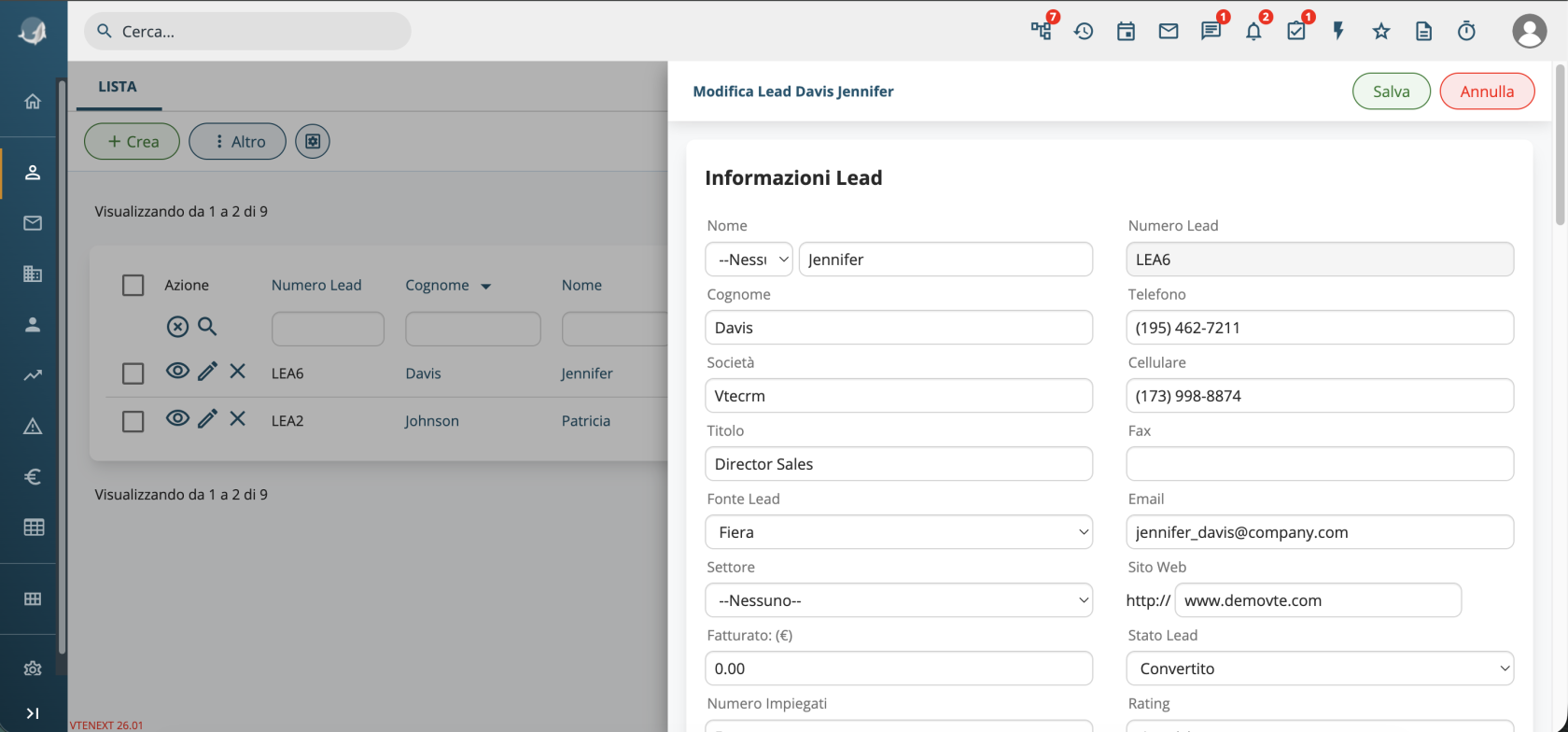The height and width of the screenshot is (732, 1568).
Task: Click the Fatturato field showing 0.00
Action: 899,669
